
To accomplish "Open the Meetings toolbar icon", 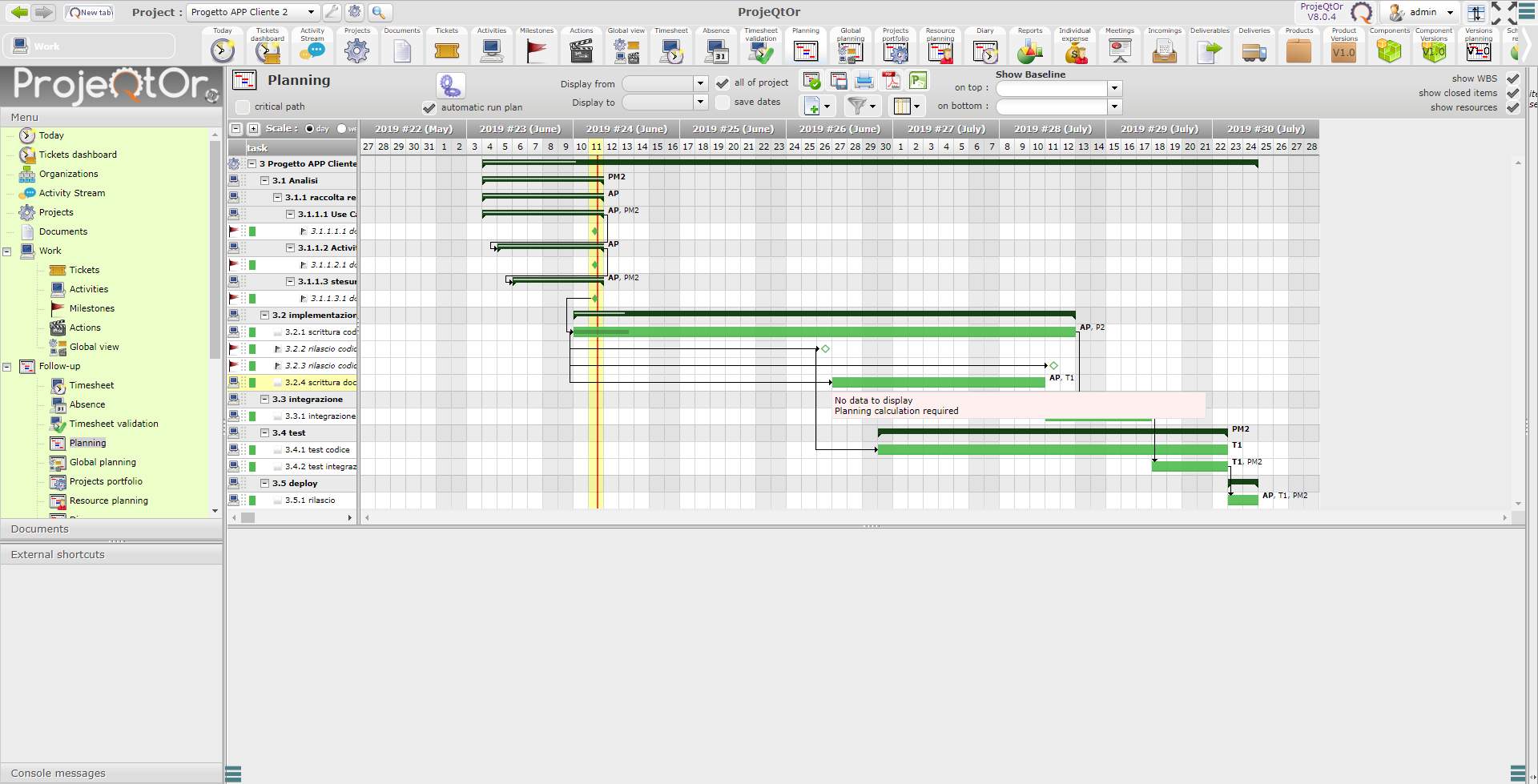I will pyautogui.click(x=1119, y=51).
